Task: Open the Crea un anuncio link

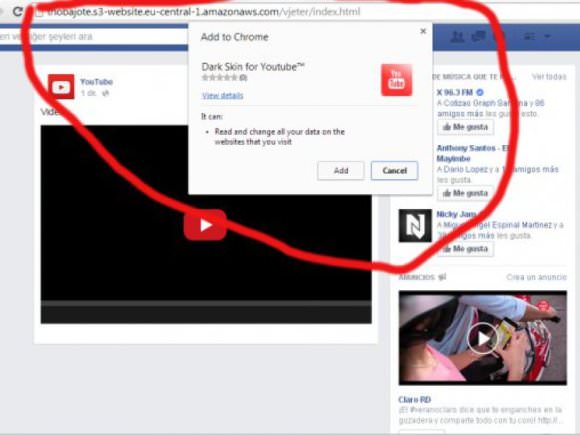Action: [536, 277]
